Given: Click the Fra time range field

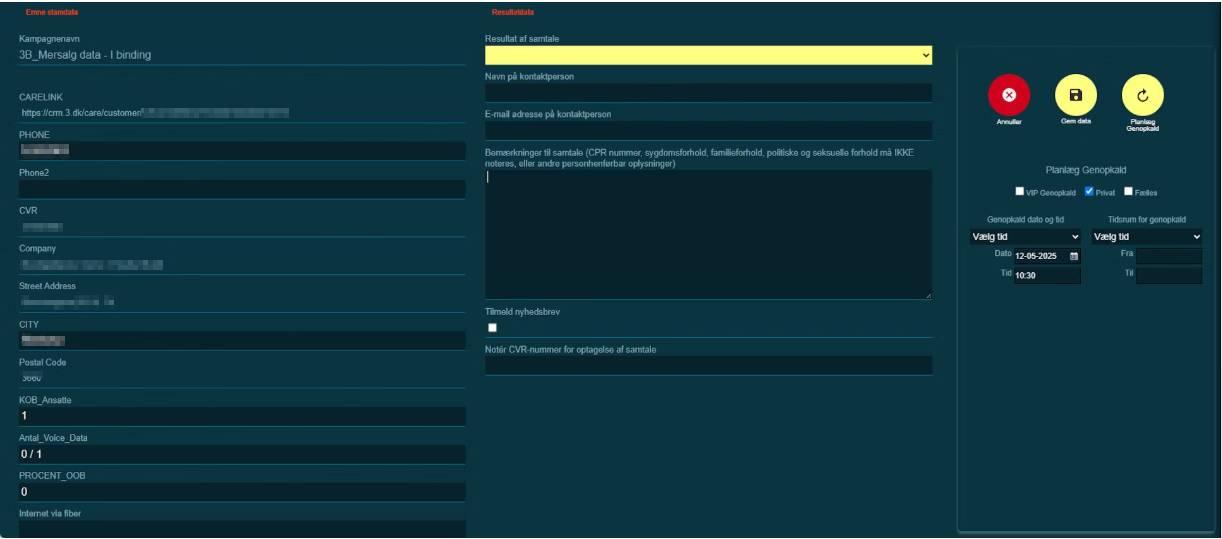Looking at the screenshot, I should click(1168, 256).
